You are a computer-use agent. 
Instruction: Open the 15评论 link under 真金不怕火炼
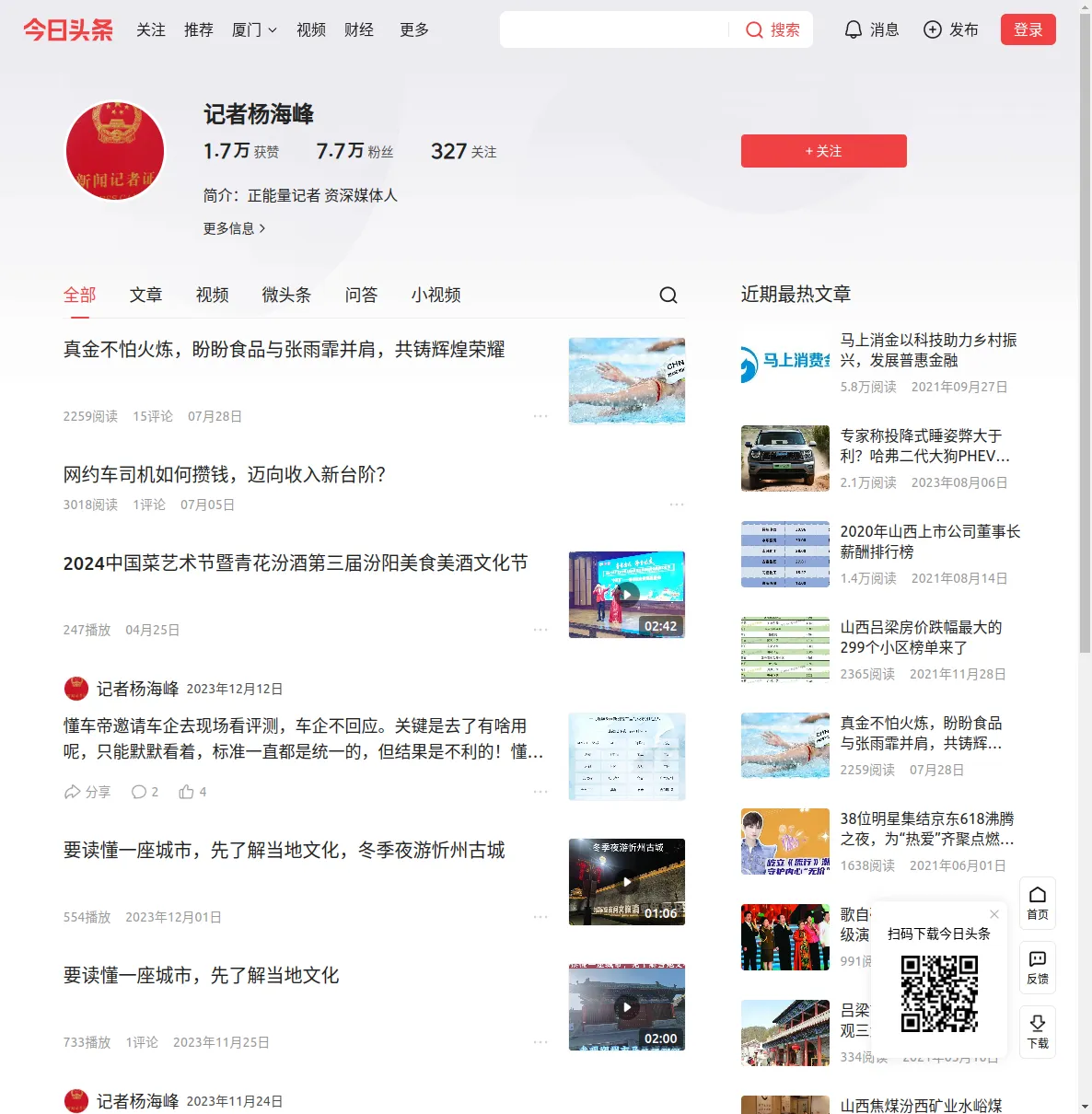coord(153,416)
